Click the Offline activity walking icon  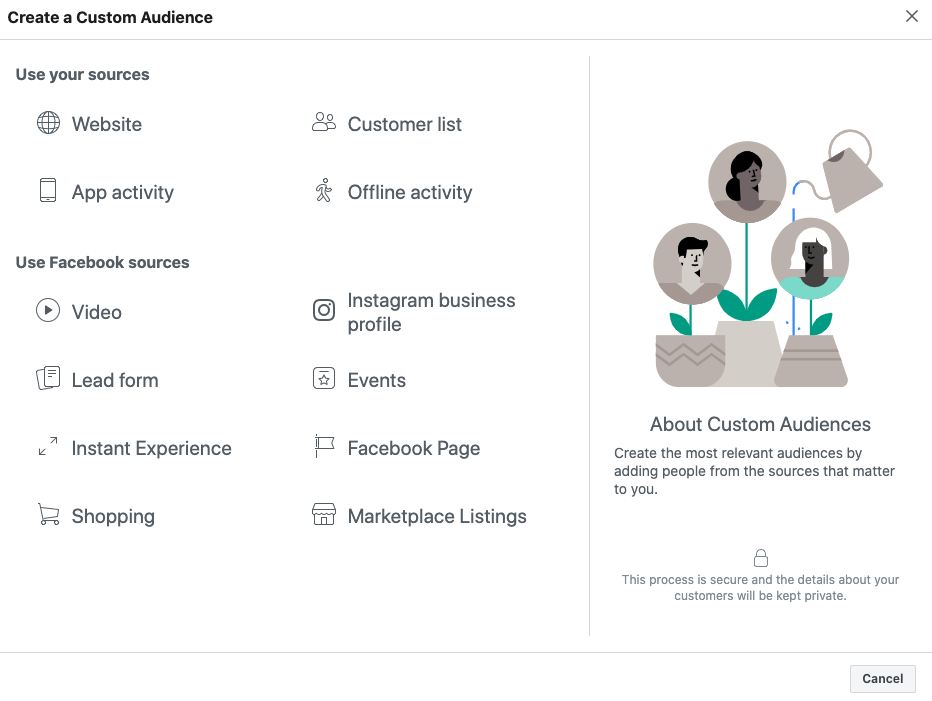click(322, 191)
